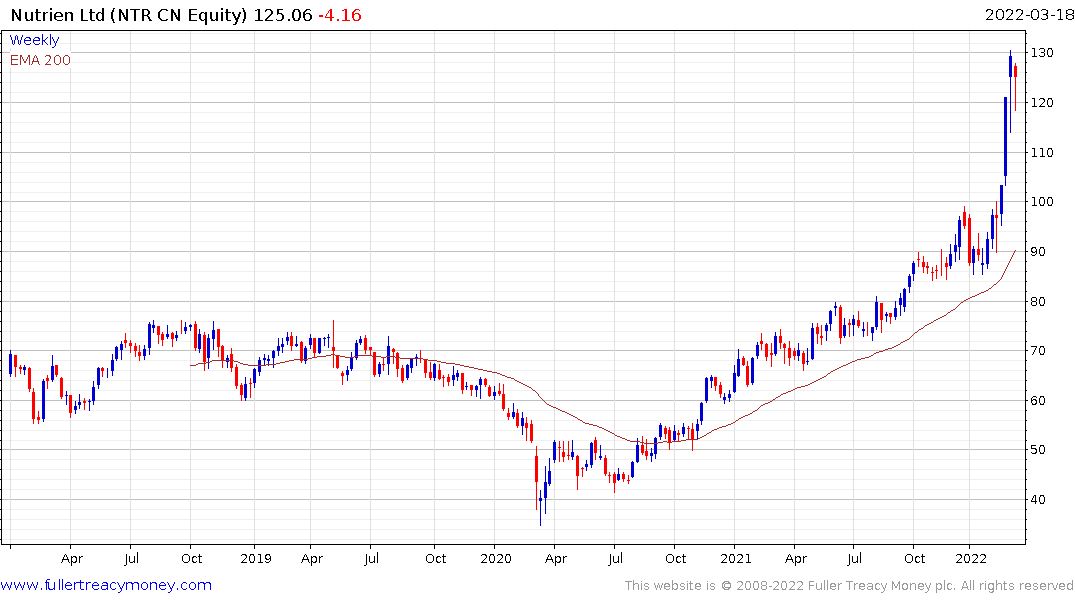The height and width of the screenshot is (600, 1075).
Task: Select the 2020 label on time axis
Action: pos(496,558)
